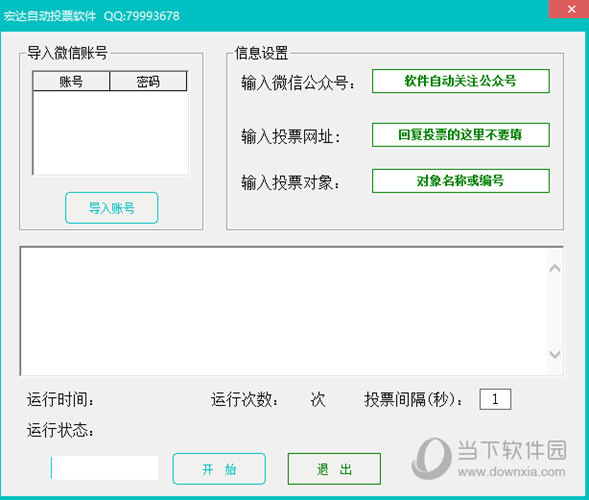Screen dimensions: 589x500
Task: Click the 运行时间 label
Action: [x=60, y=399]
